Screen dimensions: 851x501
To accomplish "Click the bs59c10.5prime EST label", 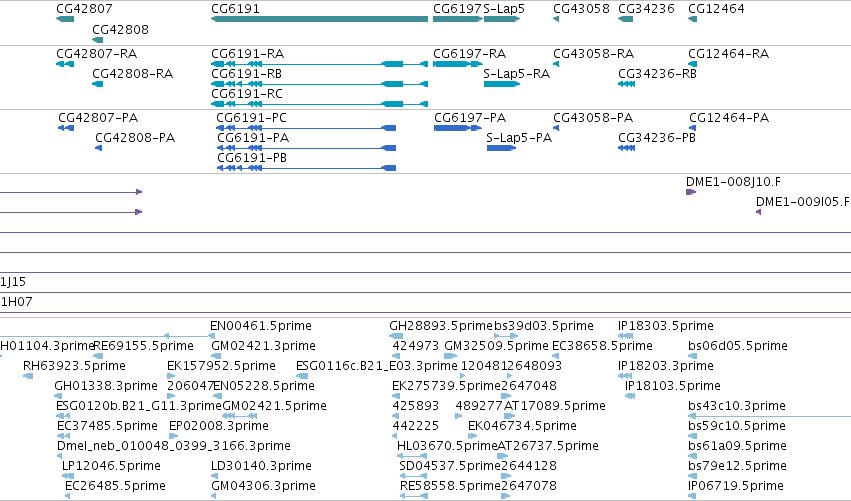I will (737, 426).
